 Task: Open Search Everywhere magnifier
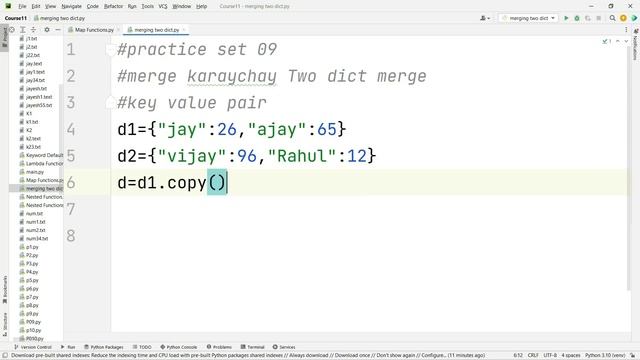pyautogui.click(x=612, y=18)
